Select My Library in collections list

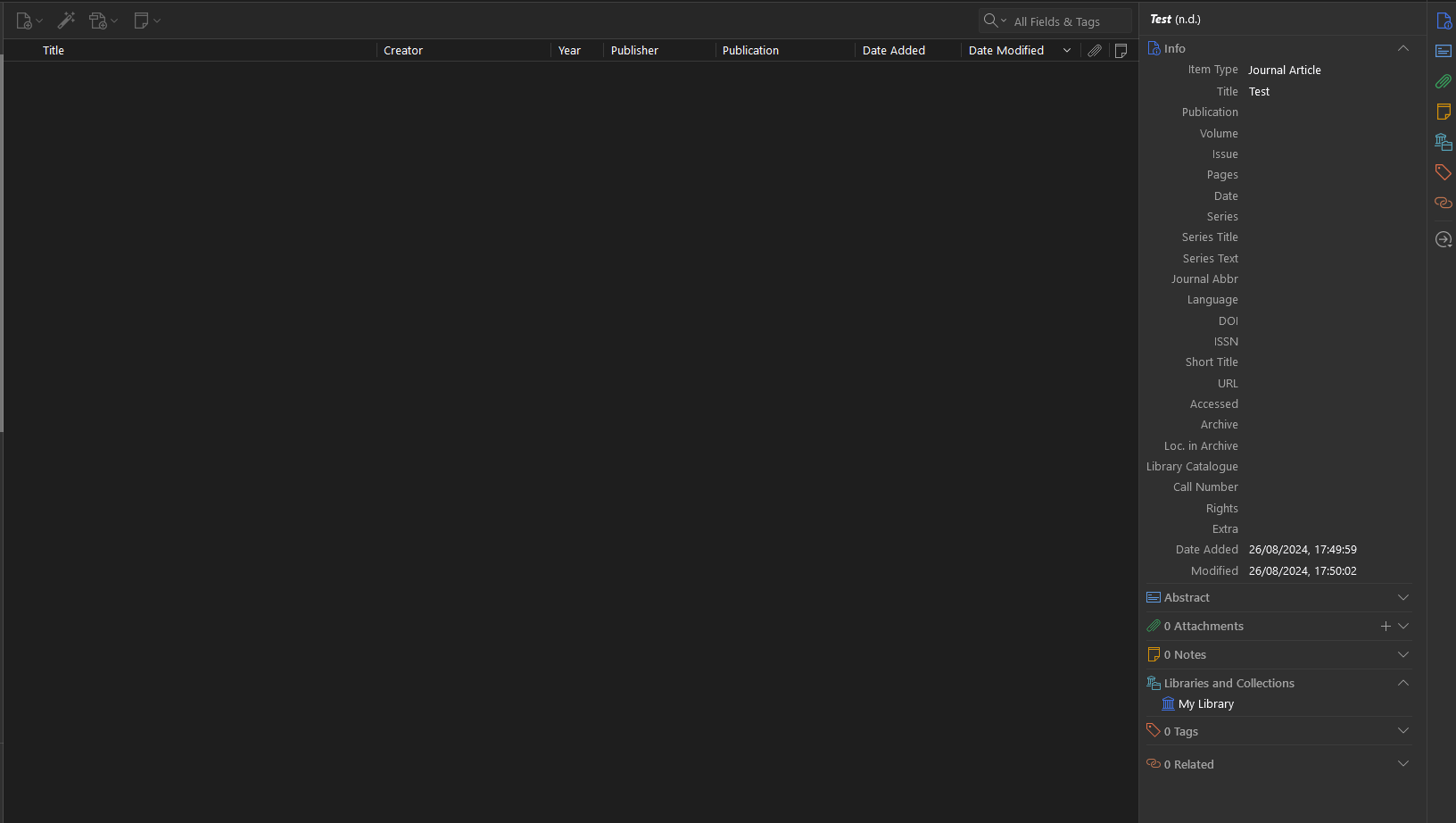[x=1198, y=704]
